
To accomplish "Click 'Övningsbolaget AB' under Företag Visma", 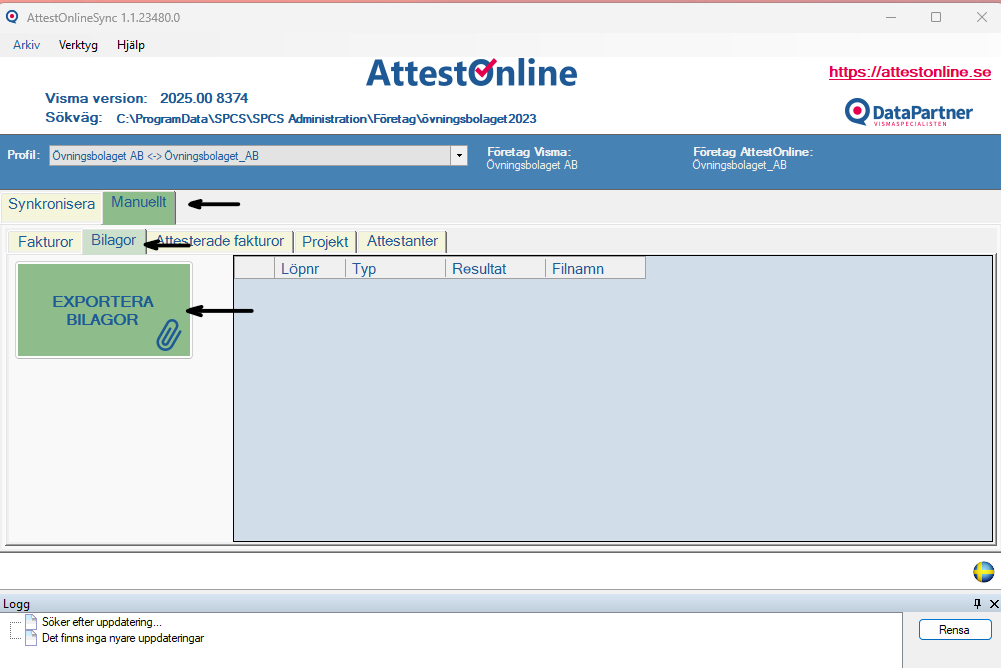I will (532, 165).
